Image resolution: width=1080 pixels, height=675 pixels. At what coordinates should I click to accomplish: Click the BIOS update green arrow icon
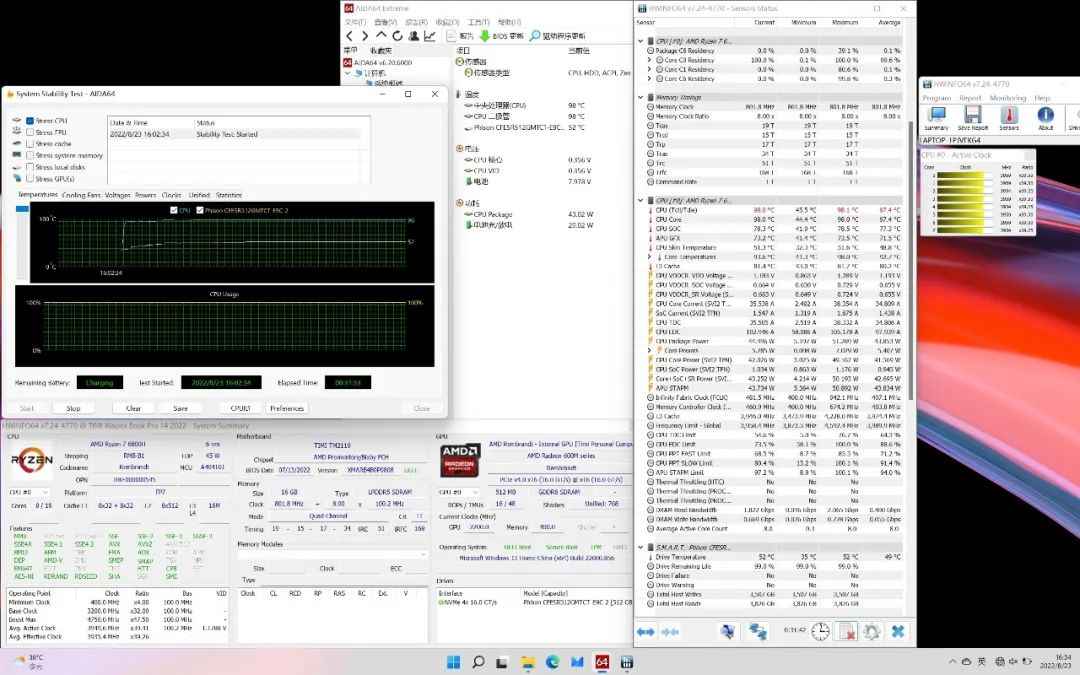484,36
